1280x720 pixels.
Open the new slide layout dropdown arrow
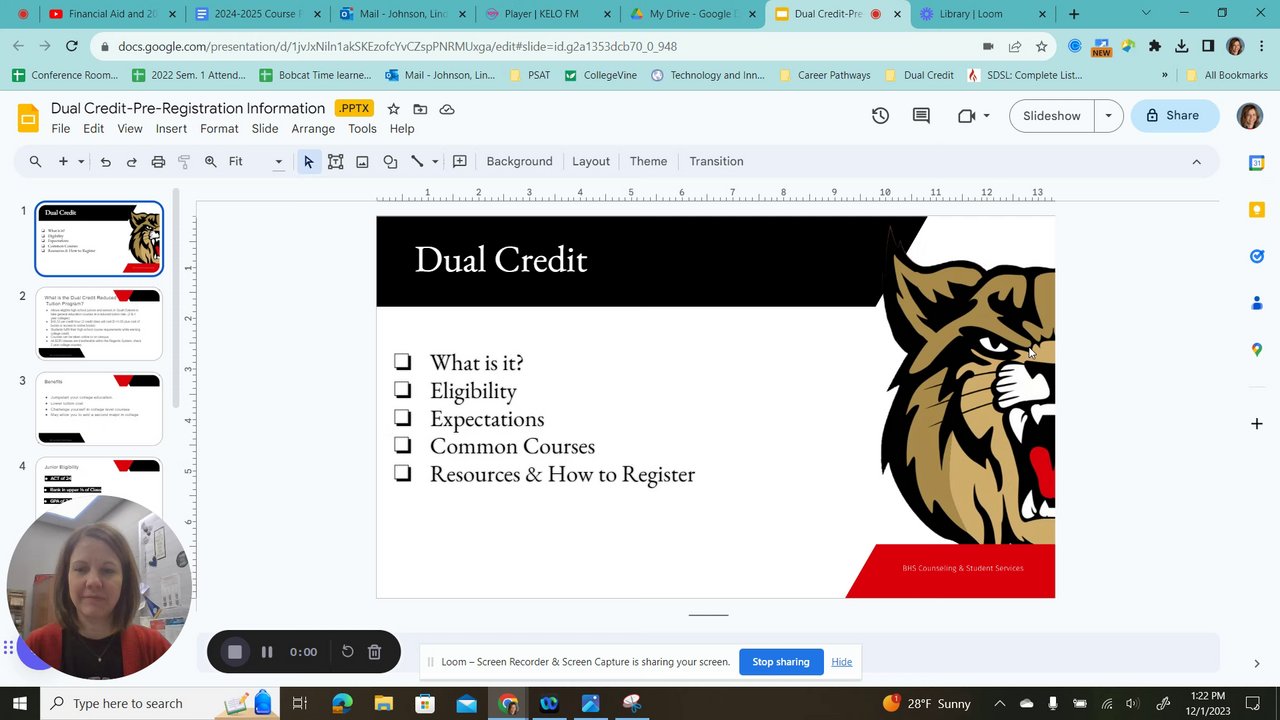point(81,161)
